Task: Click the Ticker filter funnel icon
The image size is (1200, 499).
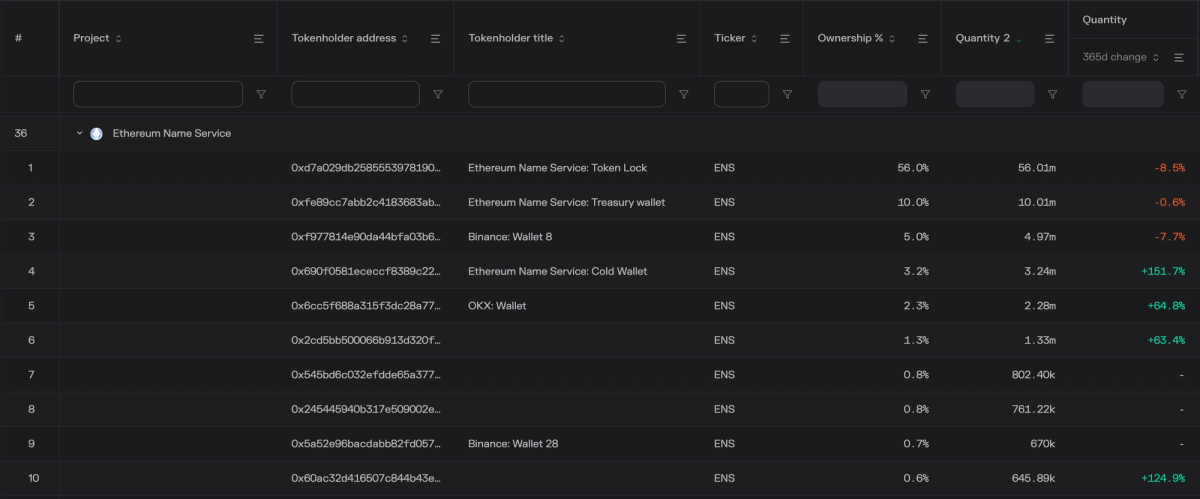Action: tap(787, 94)
